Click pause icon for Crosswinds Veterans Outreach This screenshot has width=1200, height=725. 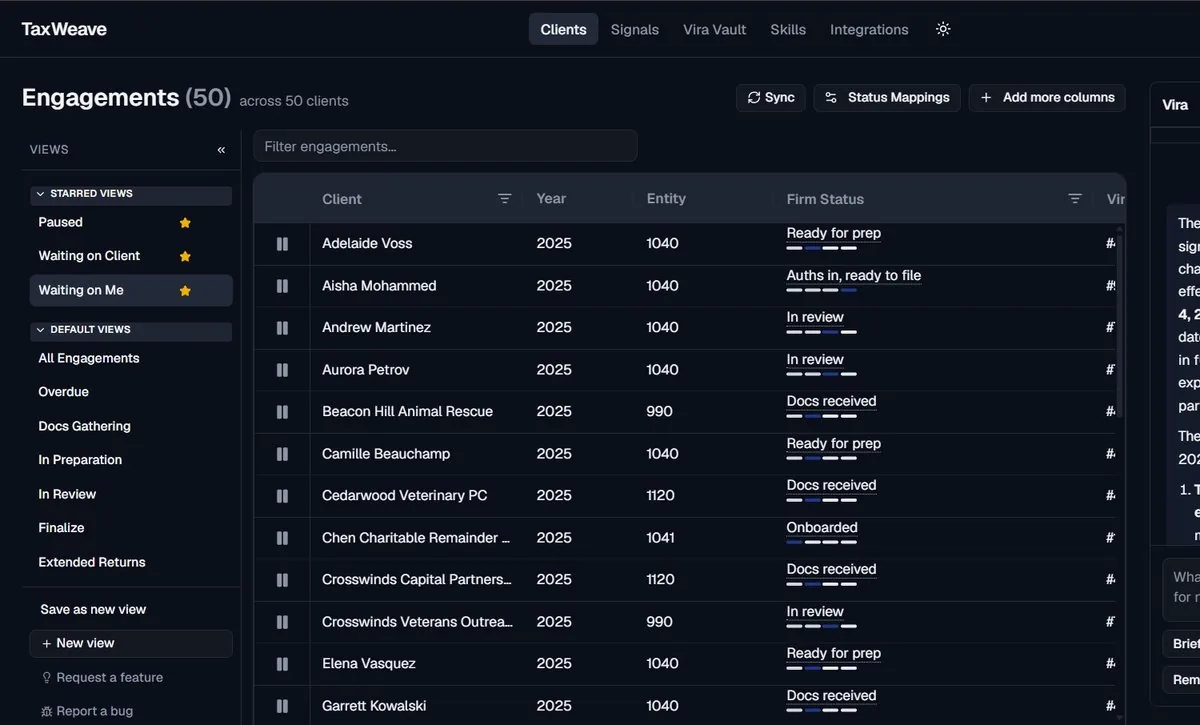(x=282, y=622)
